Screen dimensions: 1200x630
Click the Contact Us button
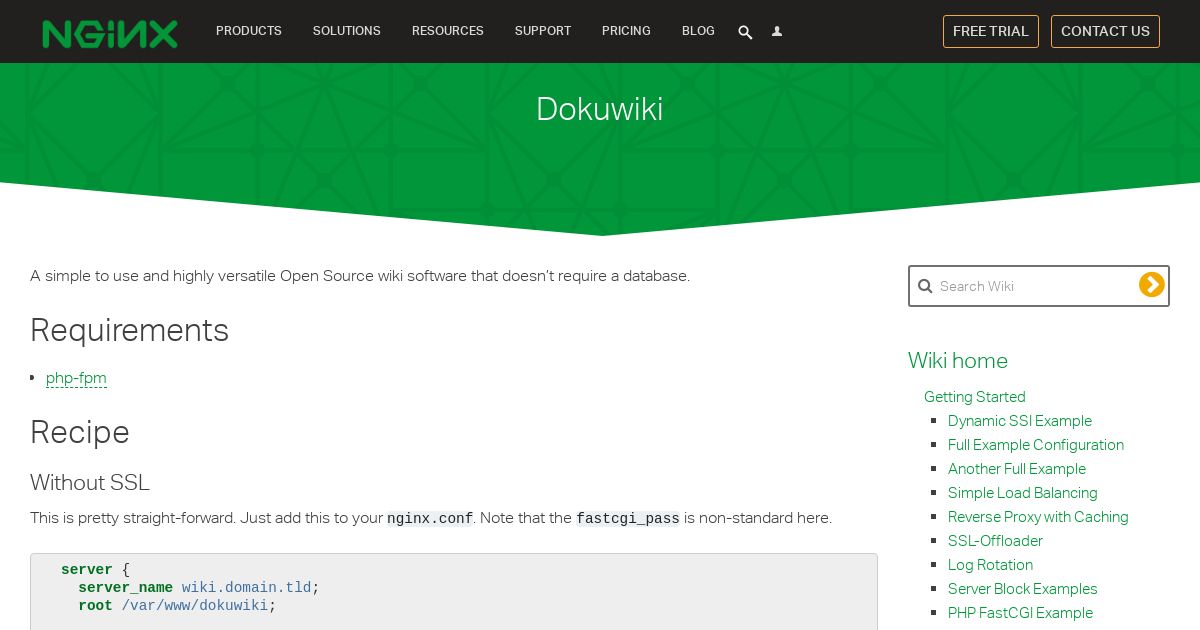point(1105,31)
